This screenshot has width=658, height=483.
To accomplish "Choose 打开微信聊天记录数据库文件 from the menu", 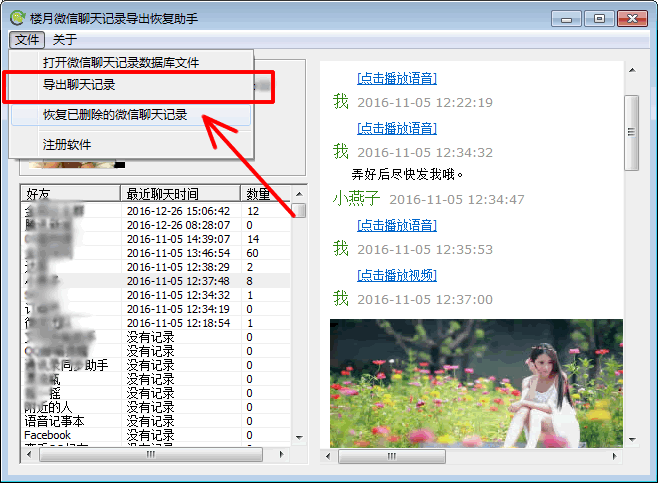I will tap(121, 62).
